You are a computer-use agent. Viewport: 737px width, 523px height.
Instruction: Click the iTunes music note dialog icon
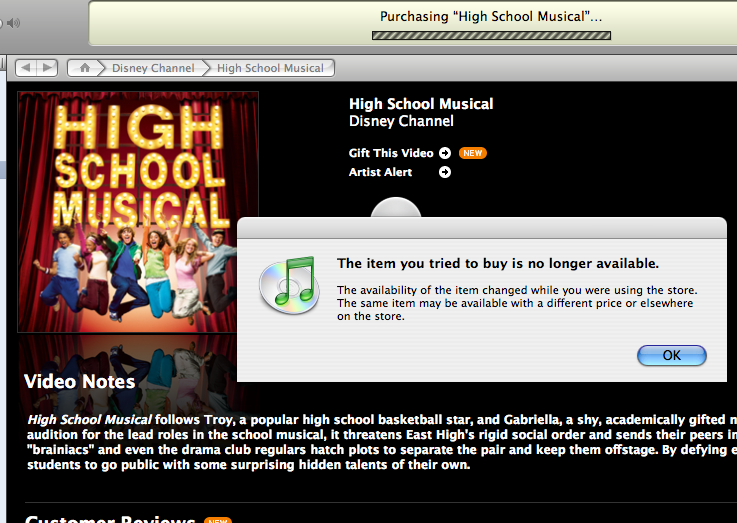pos(290,285)
